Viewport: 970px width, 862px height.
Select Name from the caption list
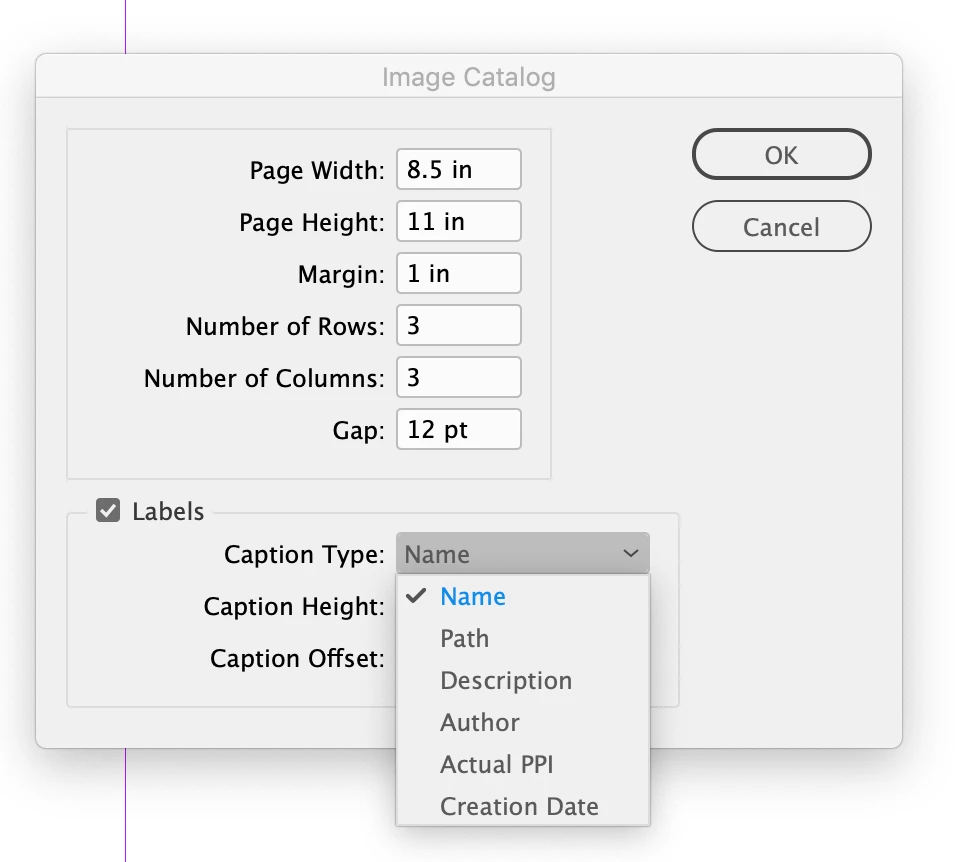pyautogui.click(x=473, y=597)
